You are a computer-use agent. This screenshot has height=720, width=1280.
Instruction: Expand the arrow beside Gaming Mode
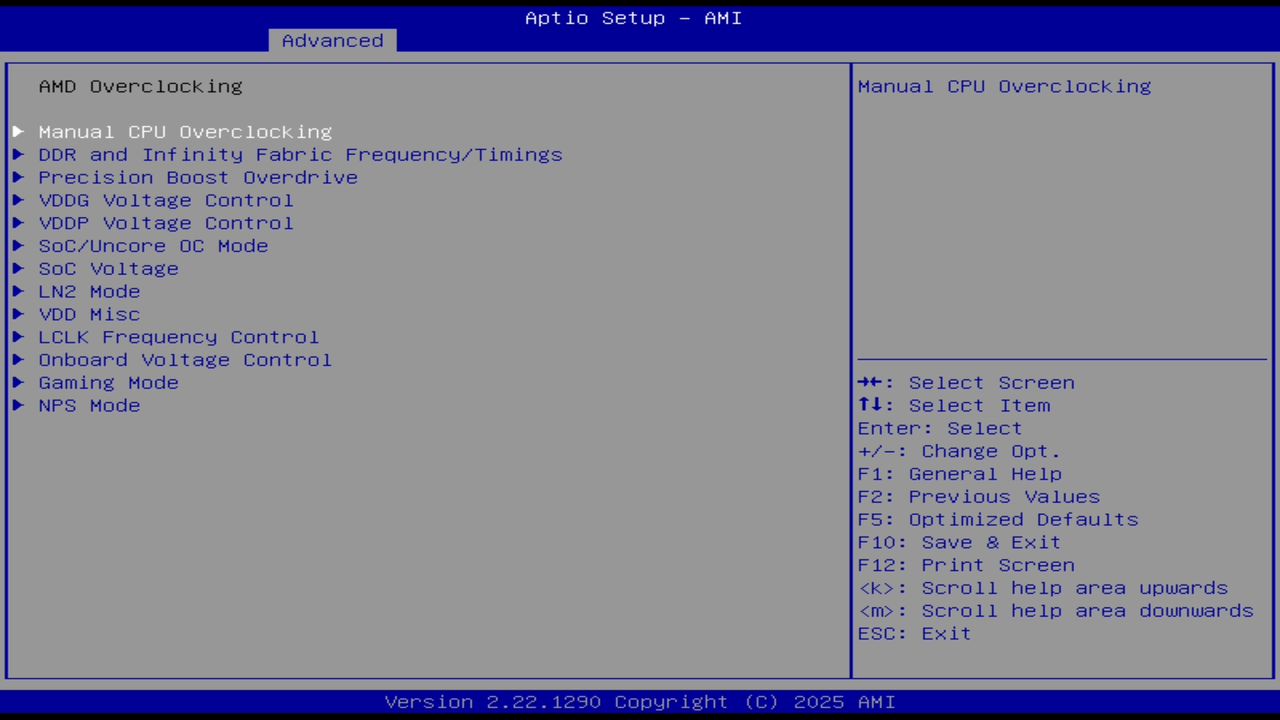point(18,382)
